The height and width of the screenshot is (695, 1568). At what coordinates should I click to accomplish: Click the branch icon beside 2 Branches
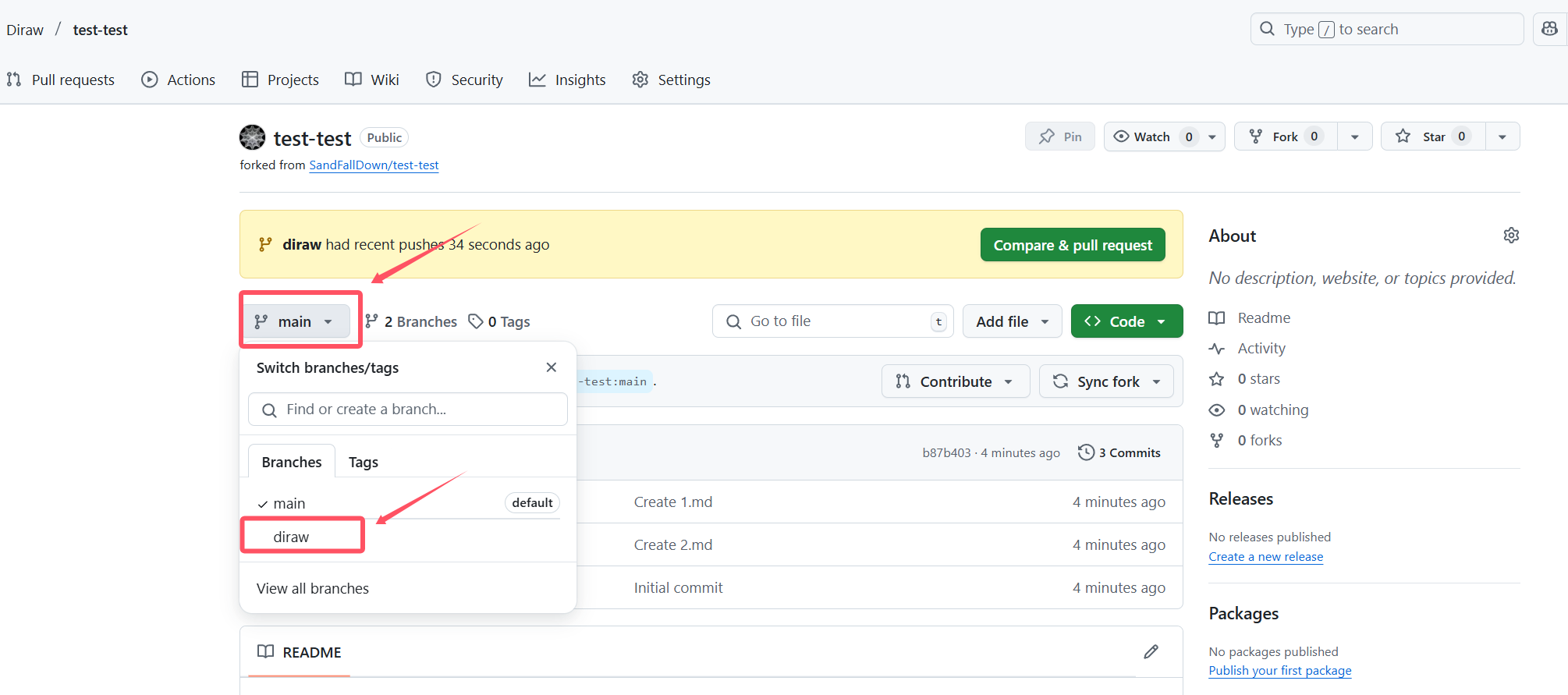coord(371,321)
